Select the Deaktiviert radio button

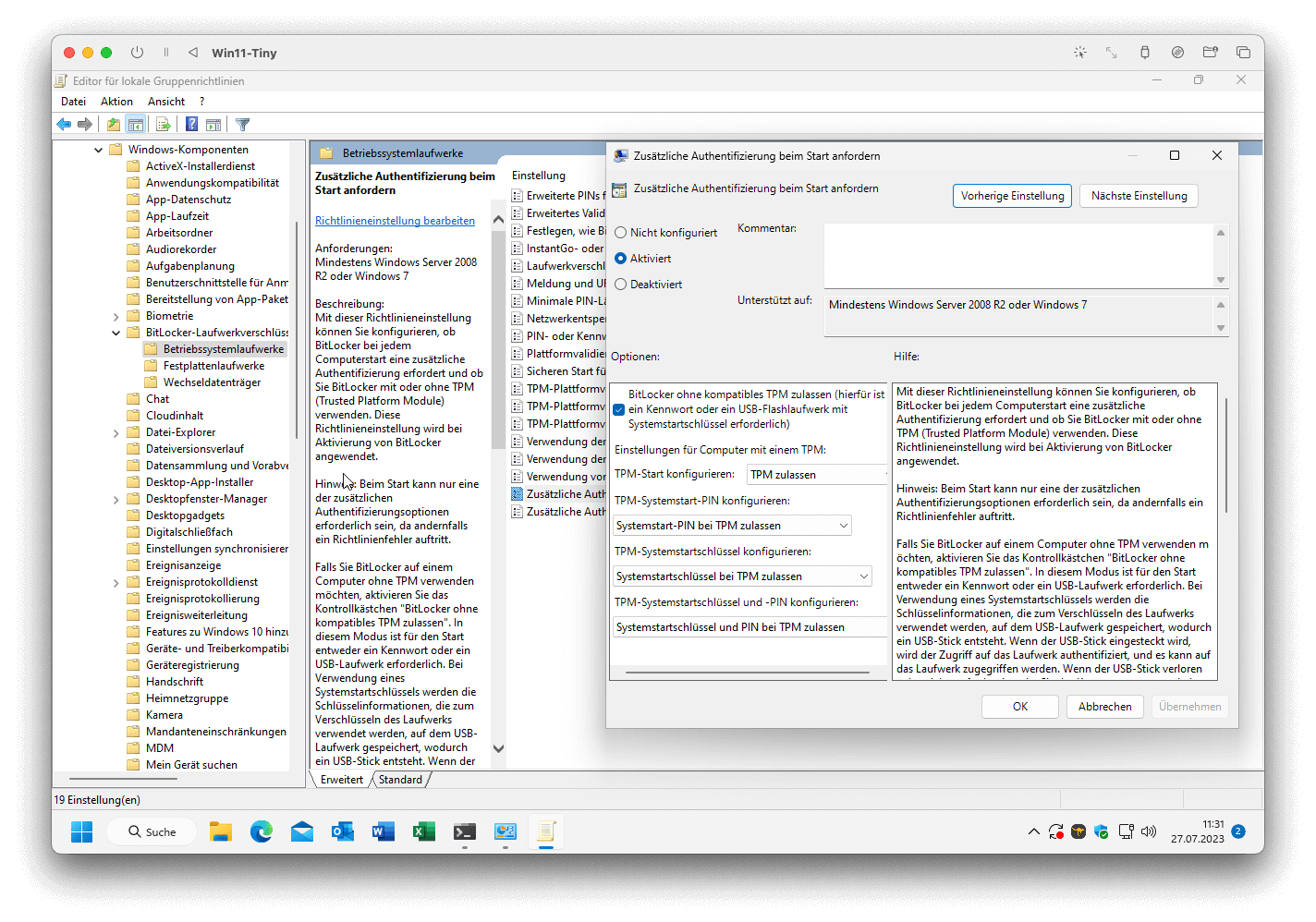620,284
